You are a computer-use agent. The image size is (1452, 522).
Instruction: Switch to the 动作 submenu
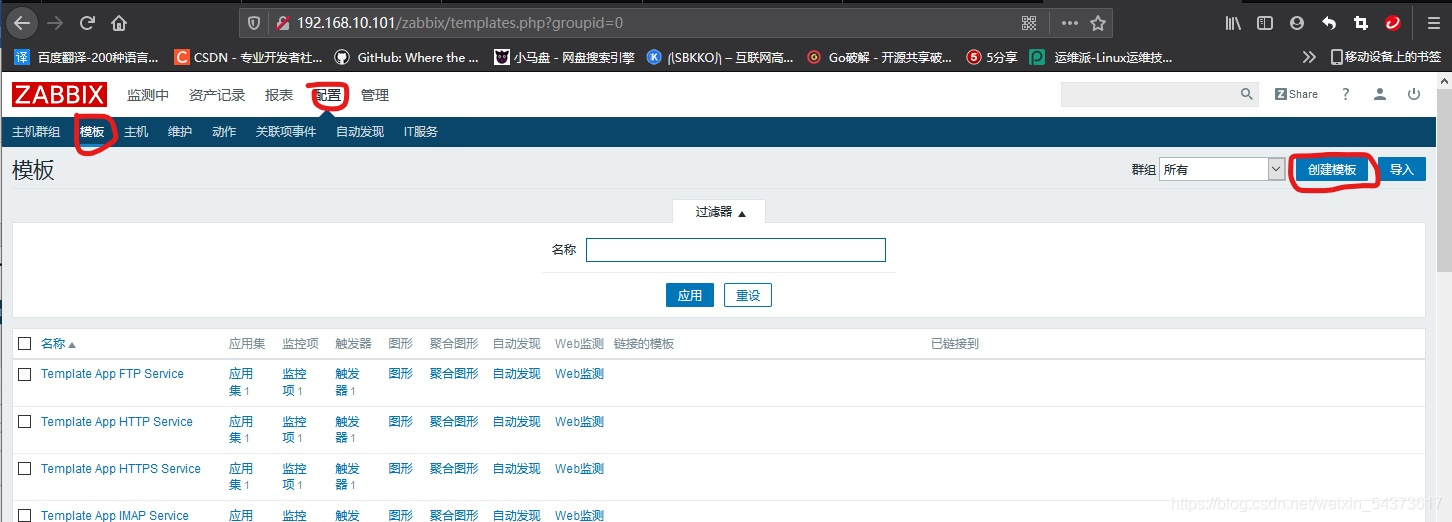coord(224,132)
